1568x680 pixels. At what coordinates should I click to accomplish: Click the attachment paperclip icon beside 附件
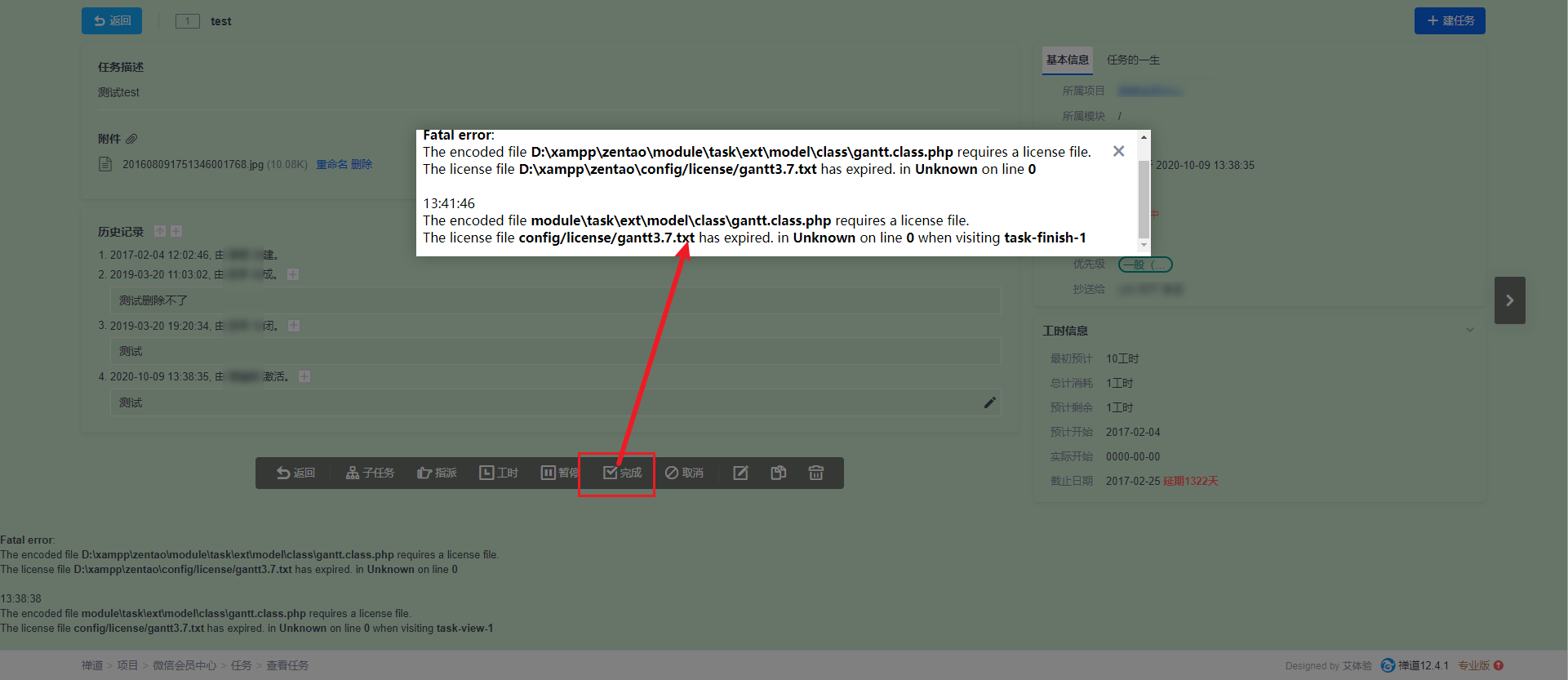coord(131,139)
